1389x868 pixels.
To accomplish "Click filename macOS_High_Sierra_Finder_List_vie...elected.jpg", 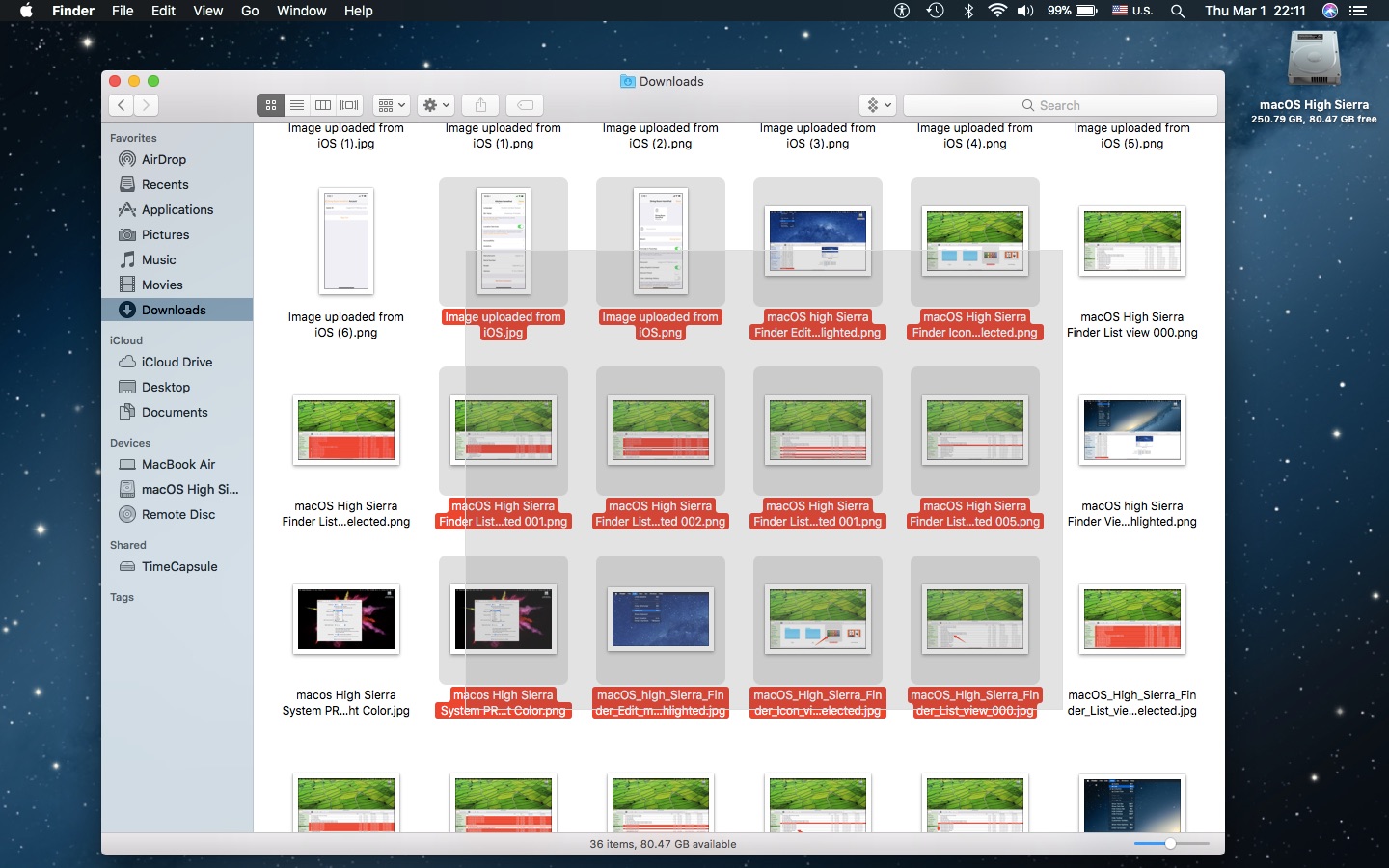I will click(x=1132, y=702).
